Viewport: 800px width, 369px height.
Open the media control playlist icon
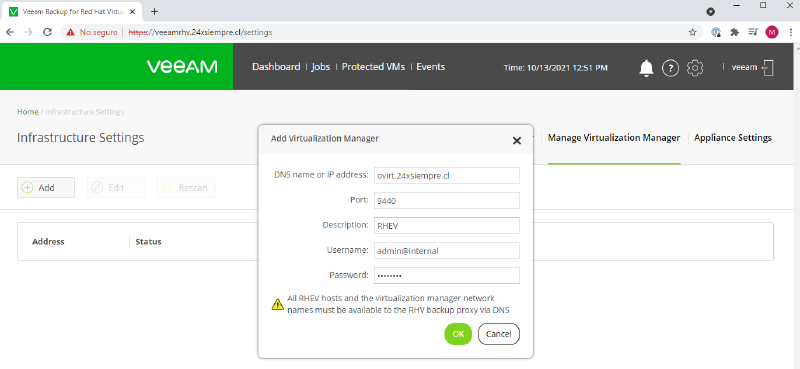click(753, 32)
